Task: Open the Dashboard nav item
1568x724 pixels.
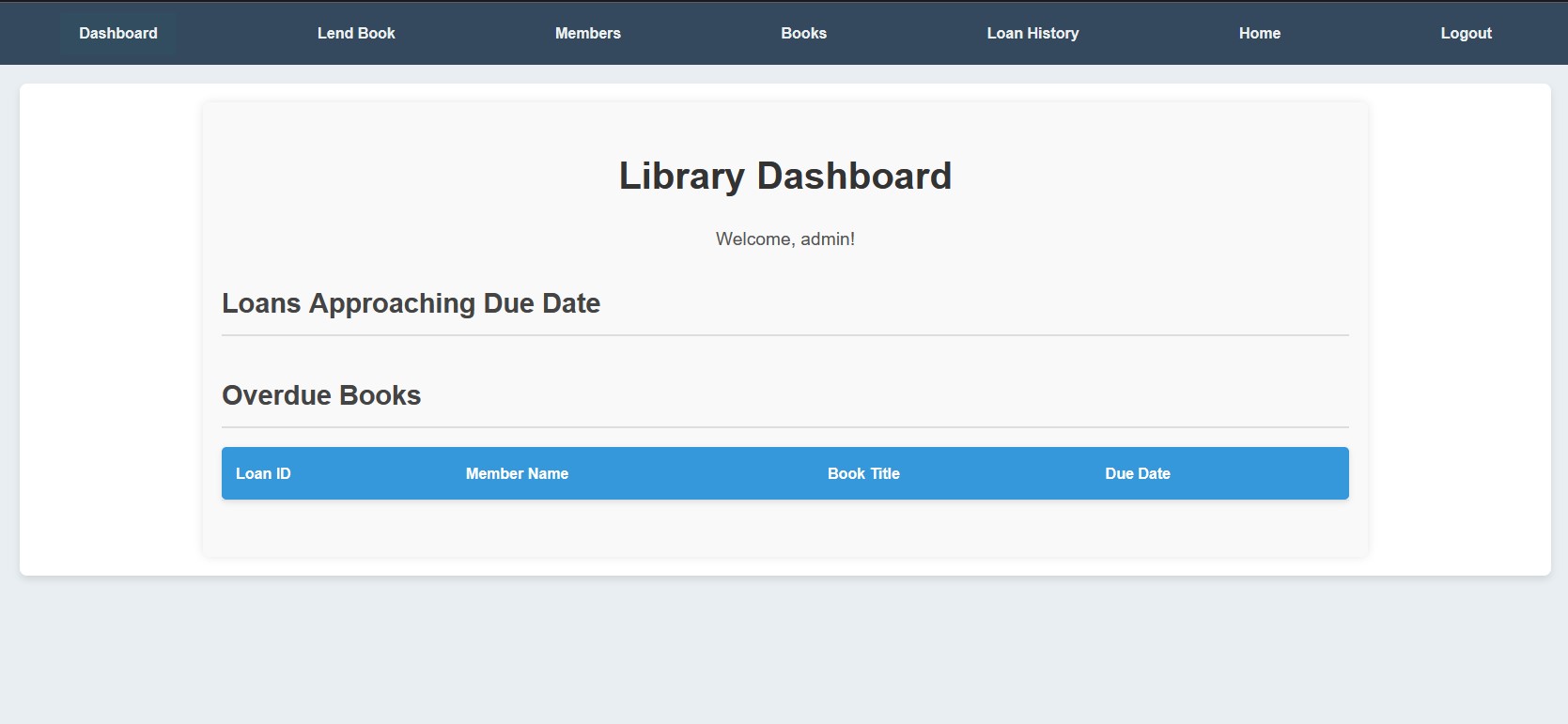Action: click(118, 33)
